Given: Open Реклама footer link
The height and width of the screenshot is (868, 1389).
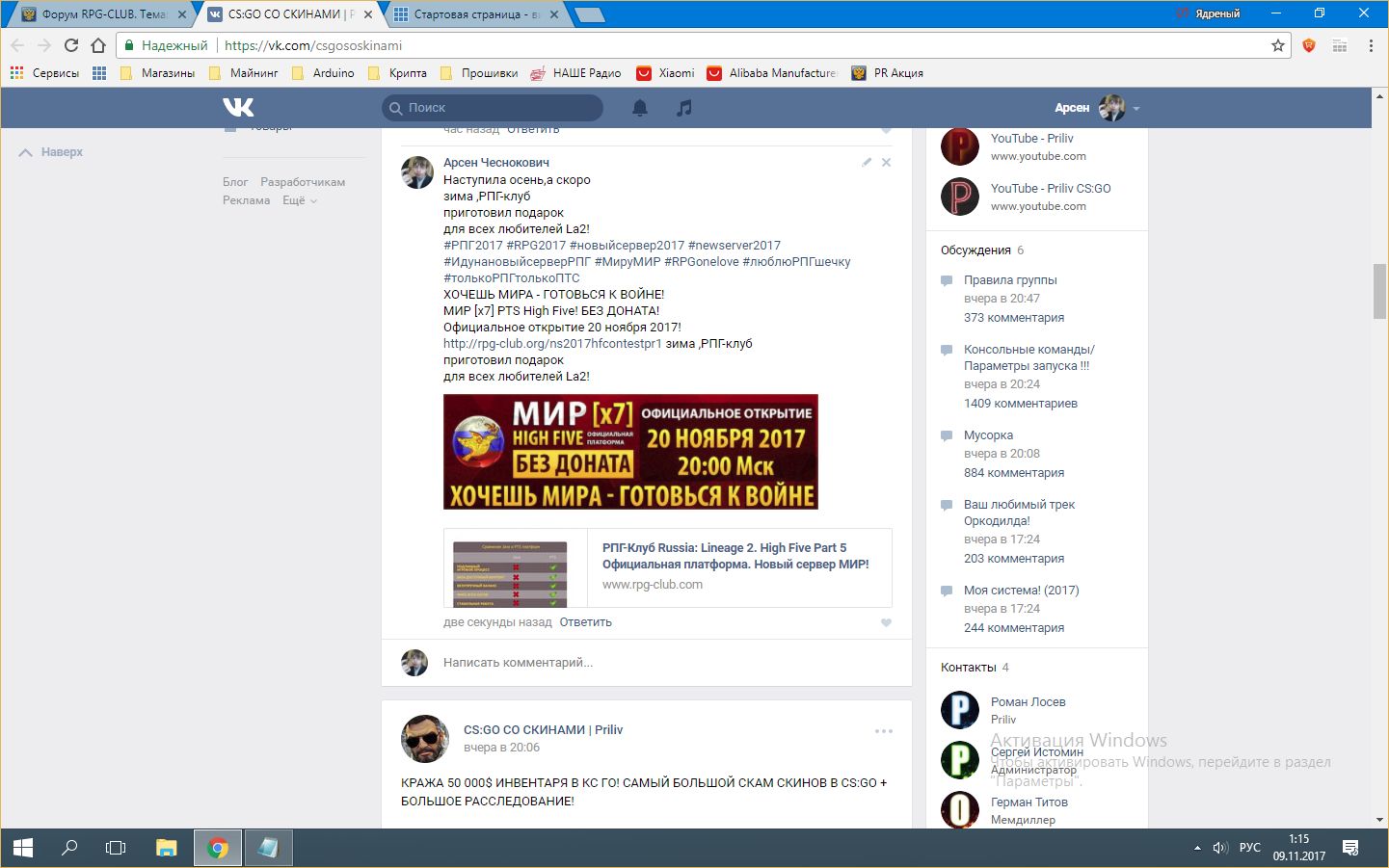Looking at the screenshot, I should coord(246,200).
